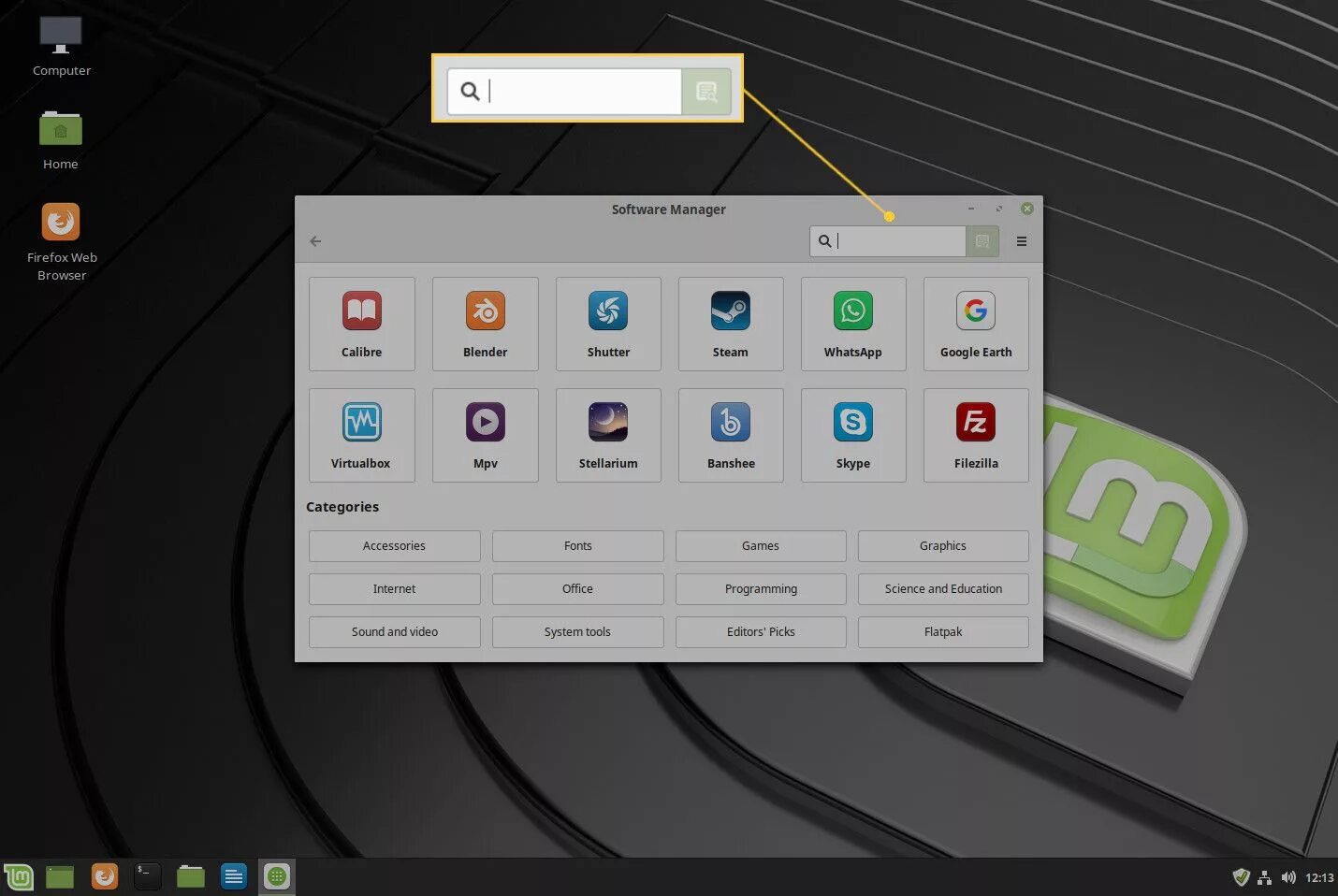View the Editors' Picks category
The height and width of the screenshot is (896, 1338).
click(761, 632)
